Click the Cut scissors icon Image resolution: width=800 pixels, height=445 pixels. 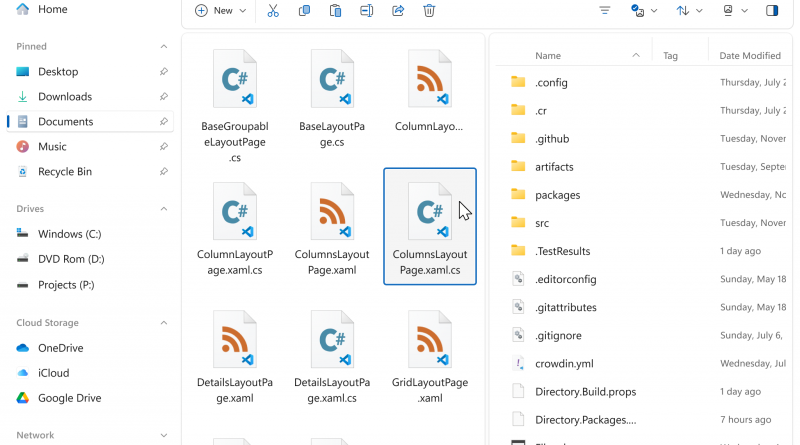pyautogui.click(x=273, y=11)
